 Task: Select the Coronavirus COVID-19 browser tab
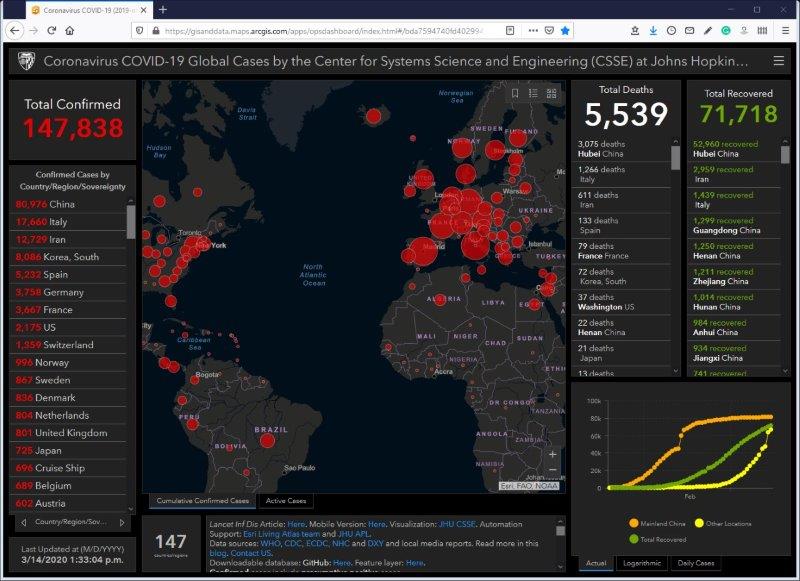coord(89,10)
